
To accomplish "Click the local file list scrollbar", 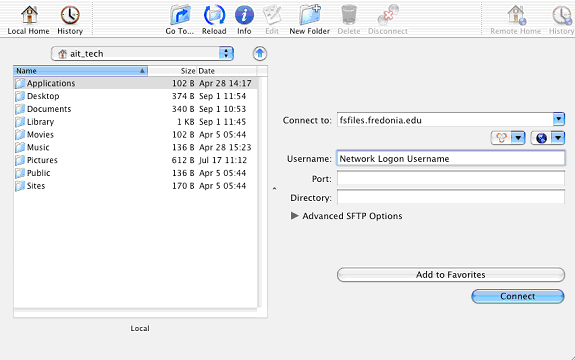I will coord(260,192).
